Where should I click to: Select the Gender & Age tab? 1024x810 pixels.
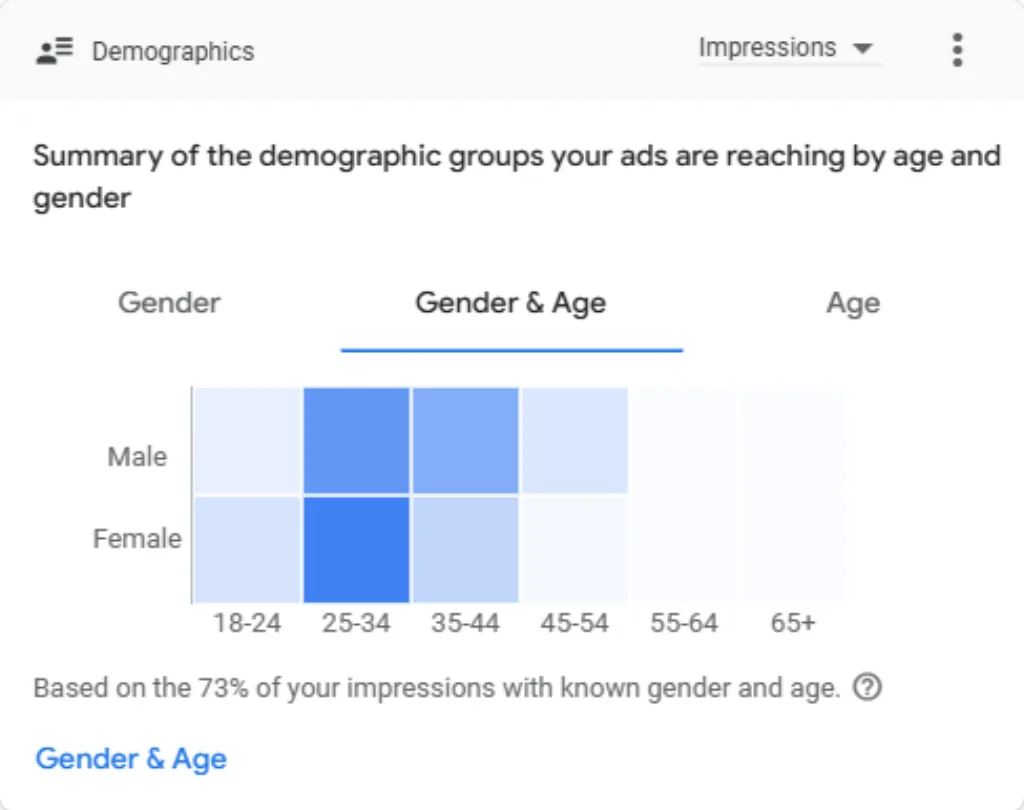[511, 303]
